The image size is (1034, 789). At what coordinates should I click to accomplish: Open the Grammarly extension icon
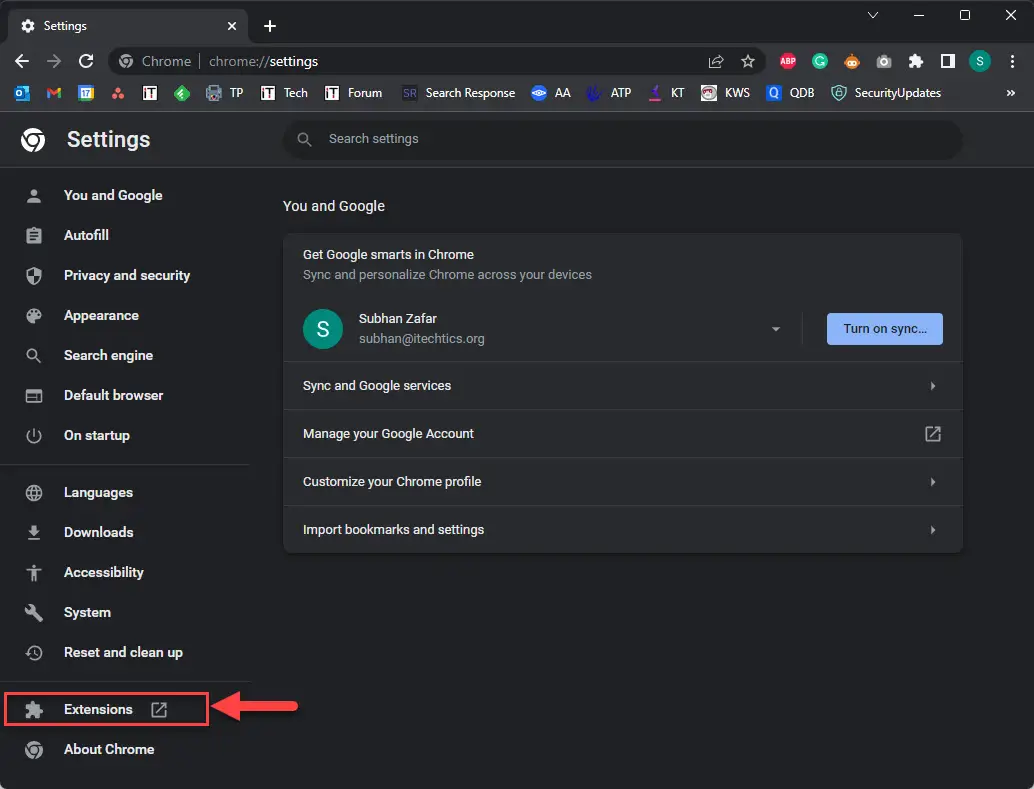click(820, 61)
